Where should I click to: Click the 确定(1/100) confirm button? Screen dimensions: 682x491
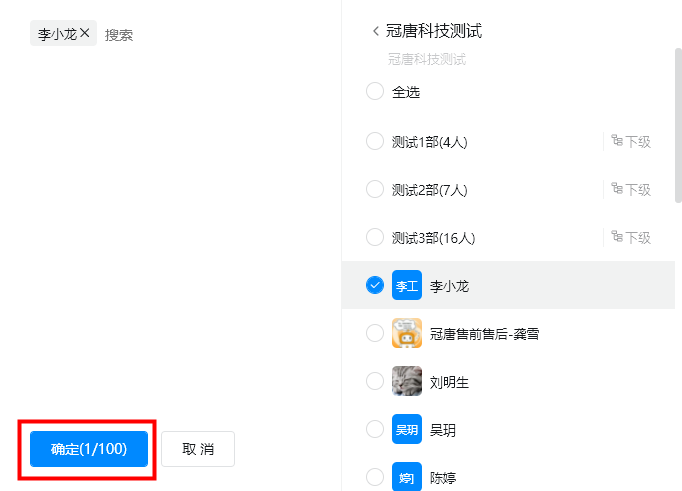[x=89, y=449]
